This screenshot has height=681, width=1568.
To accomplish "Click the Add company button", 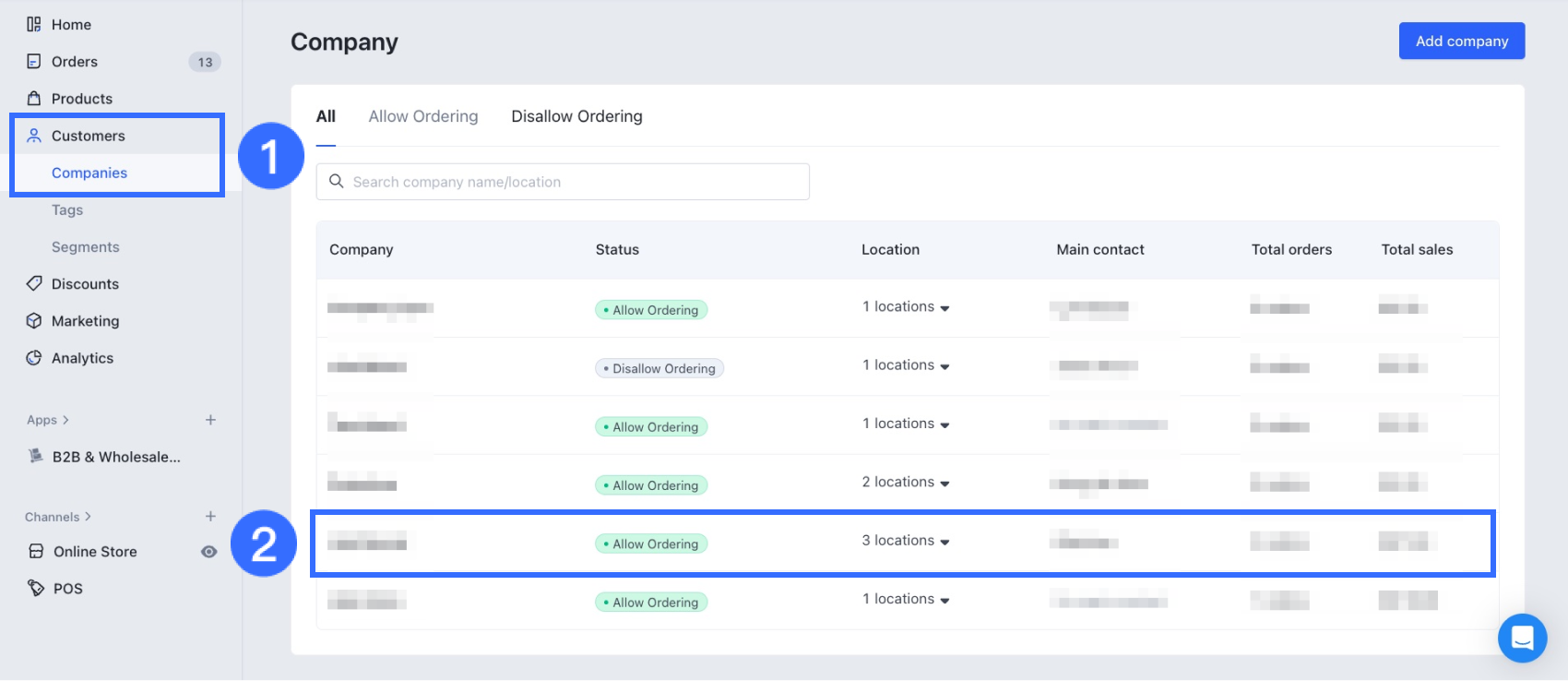I will [x=1461, y=41].
